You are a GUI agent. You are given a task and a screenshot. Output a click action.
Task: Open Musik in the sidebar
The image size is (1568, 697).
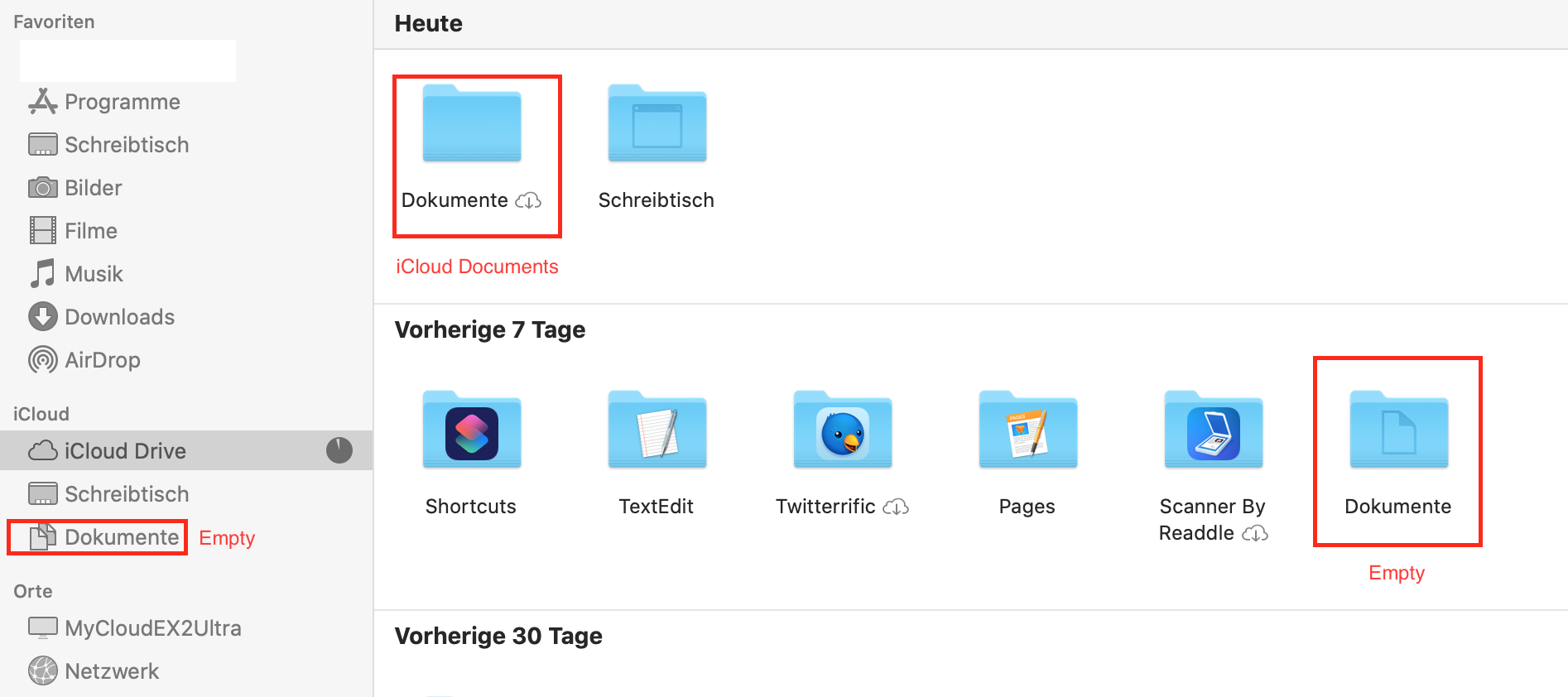coord(76,274)
